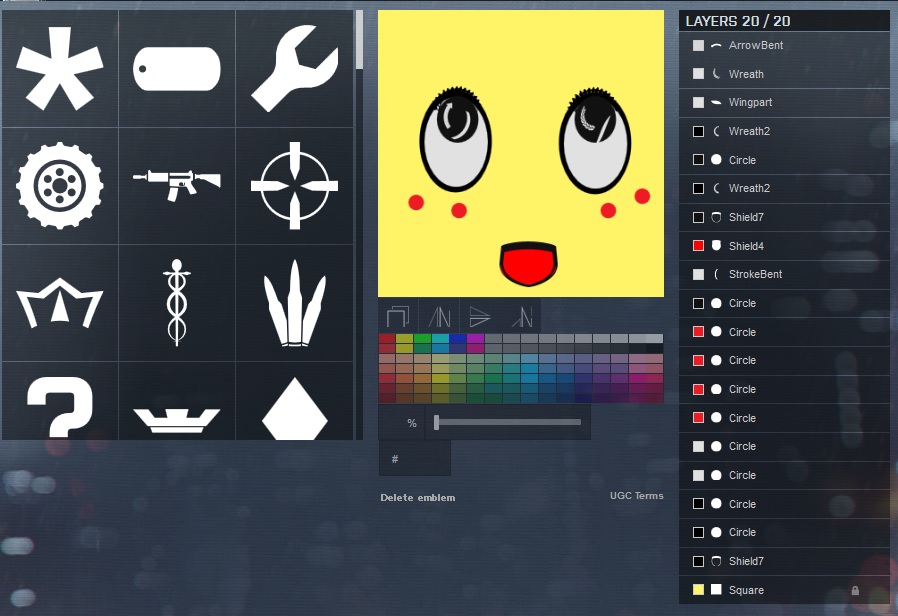Add the gear wheel shape
The image size is (898, 616).
click(x=60, y=185)
